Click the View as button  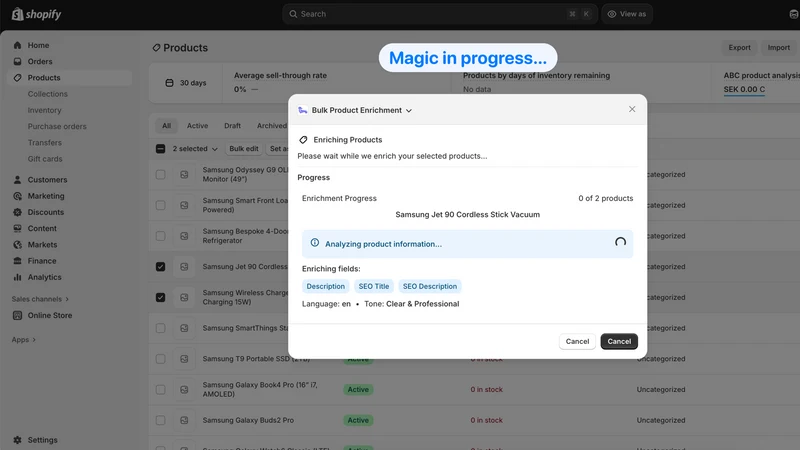(x=627, y=14)
